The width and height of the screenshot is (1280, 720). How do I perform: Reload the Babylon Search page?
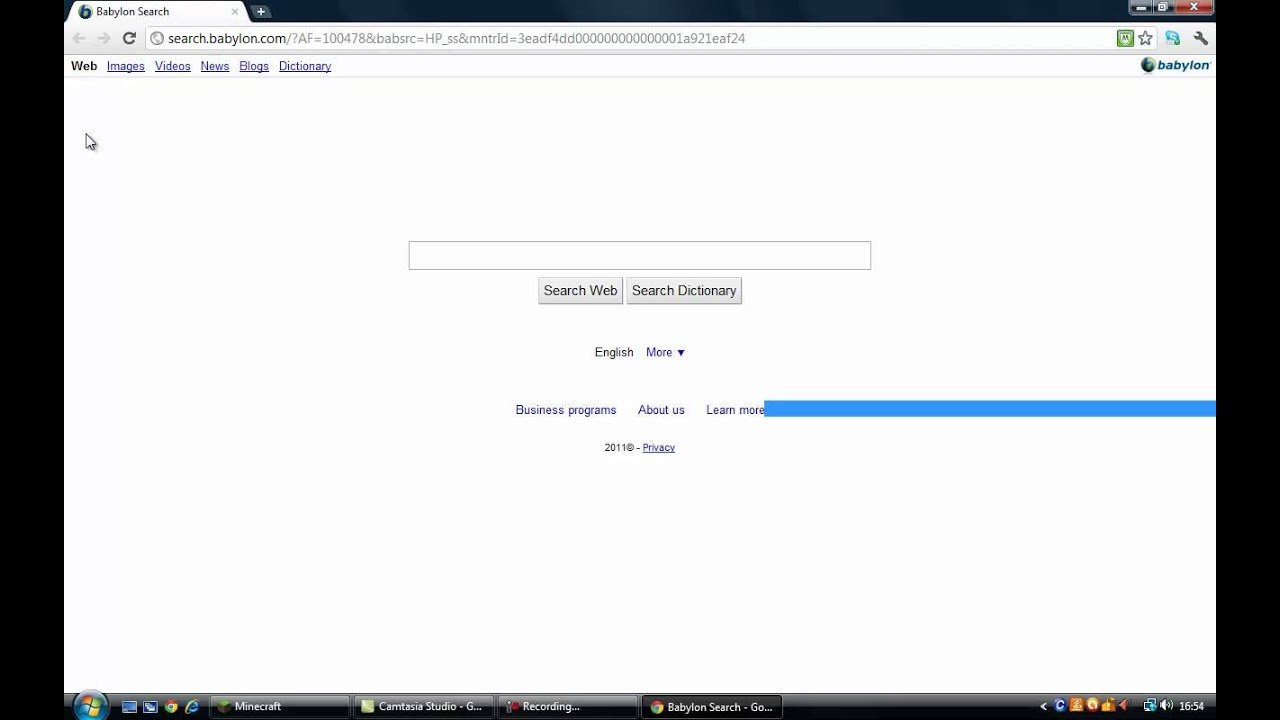pos(129,38)
